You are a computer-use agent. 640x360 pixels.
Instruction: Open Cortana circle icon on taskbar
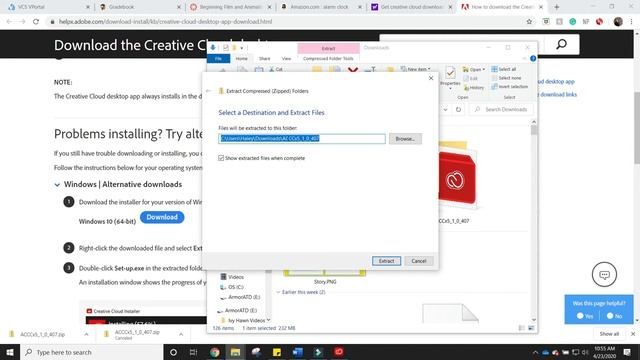tap(173, 352)
